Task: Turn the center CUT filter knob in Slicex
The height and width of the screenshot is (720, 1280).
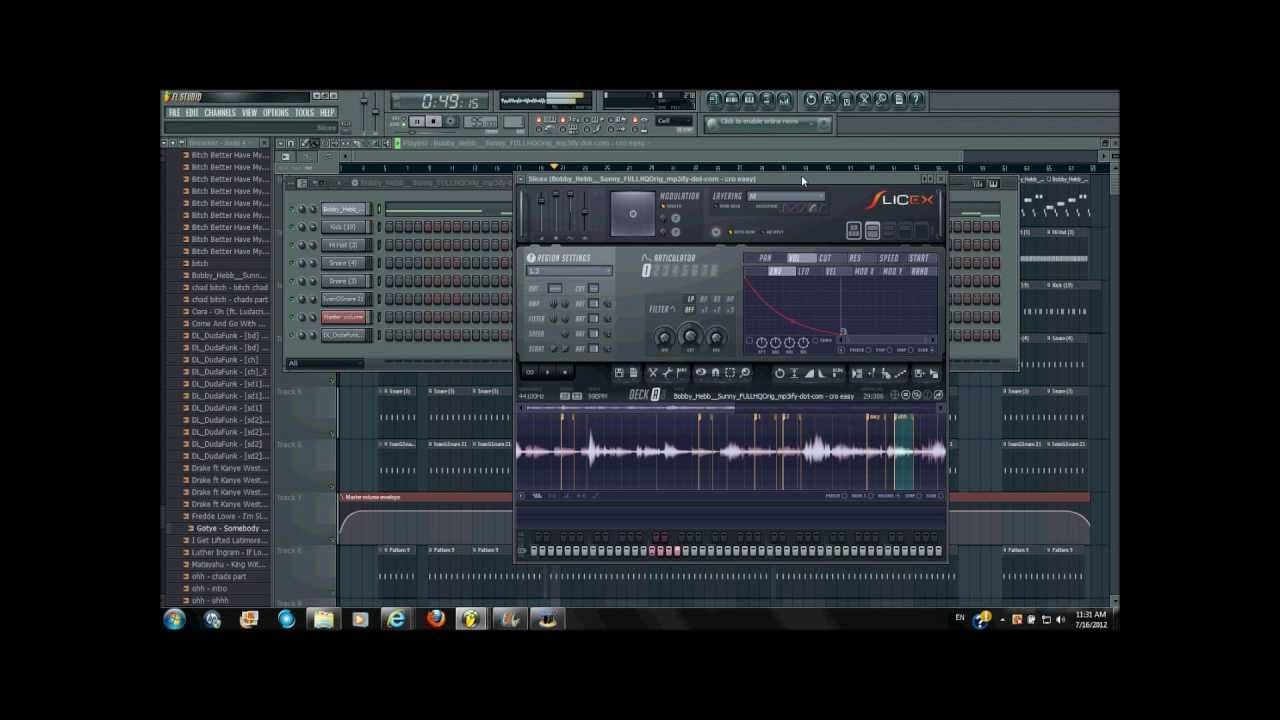Action: [x=690, y=337]
